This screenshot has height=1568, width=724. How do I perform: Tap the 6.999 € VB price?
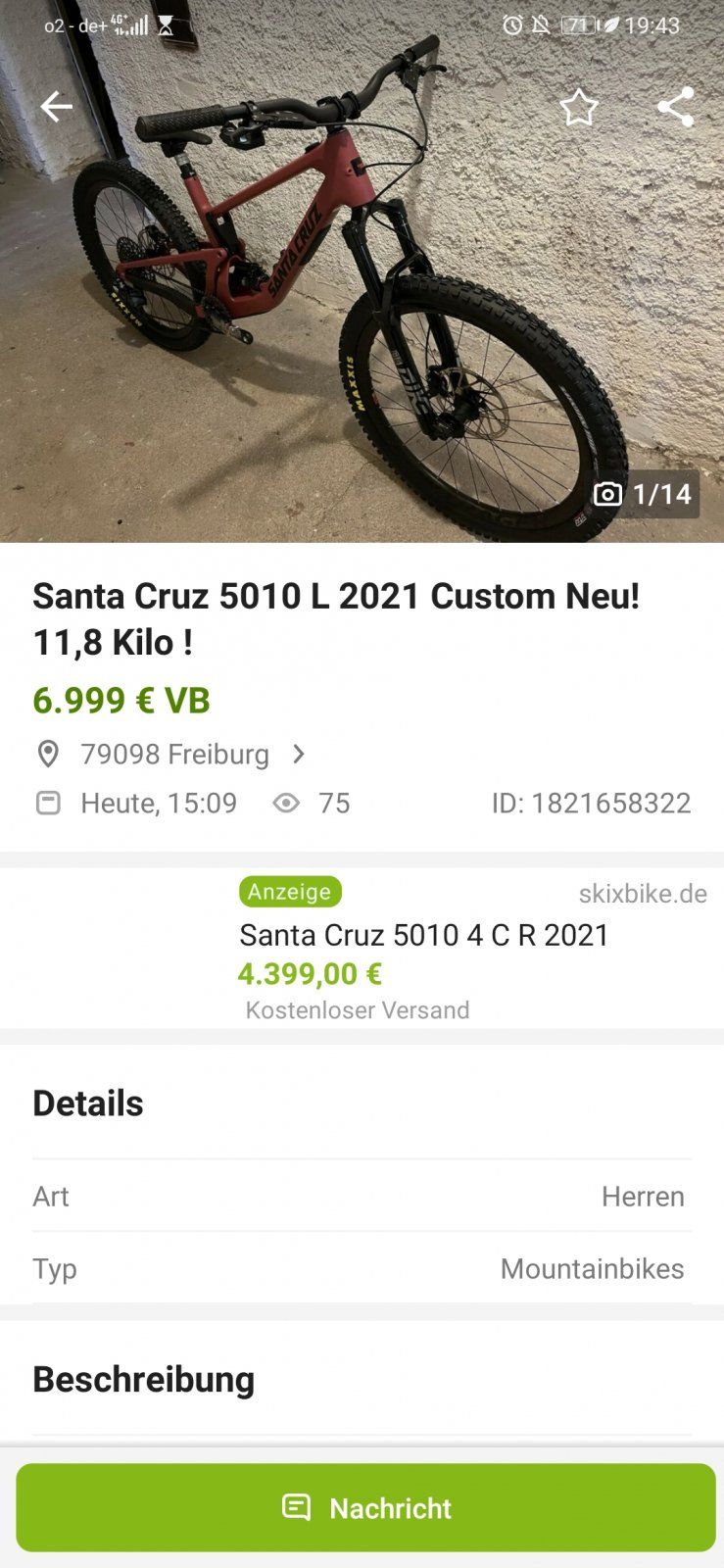121,701
